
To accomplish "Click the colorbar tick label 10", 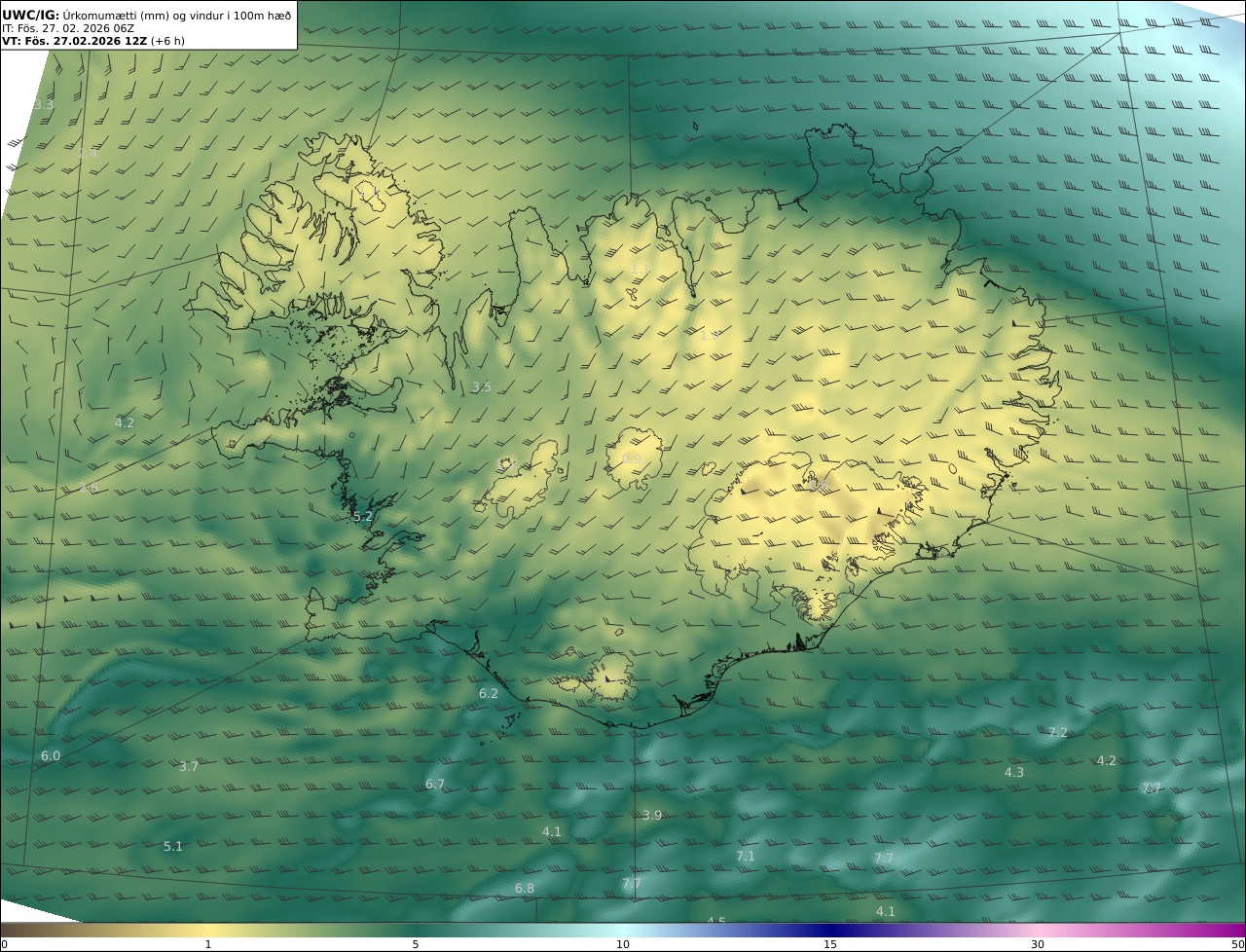I will pyautogui.click(x=623, y=944).
